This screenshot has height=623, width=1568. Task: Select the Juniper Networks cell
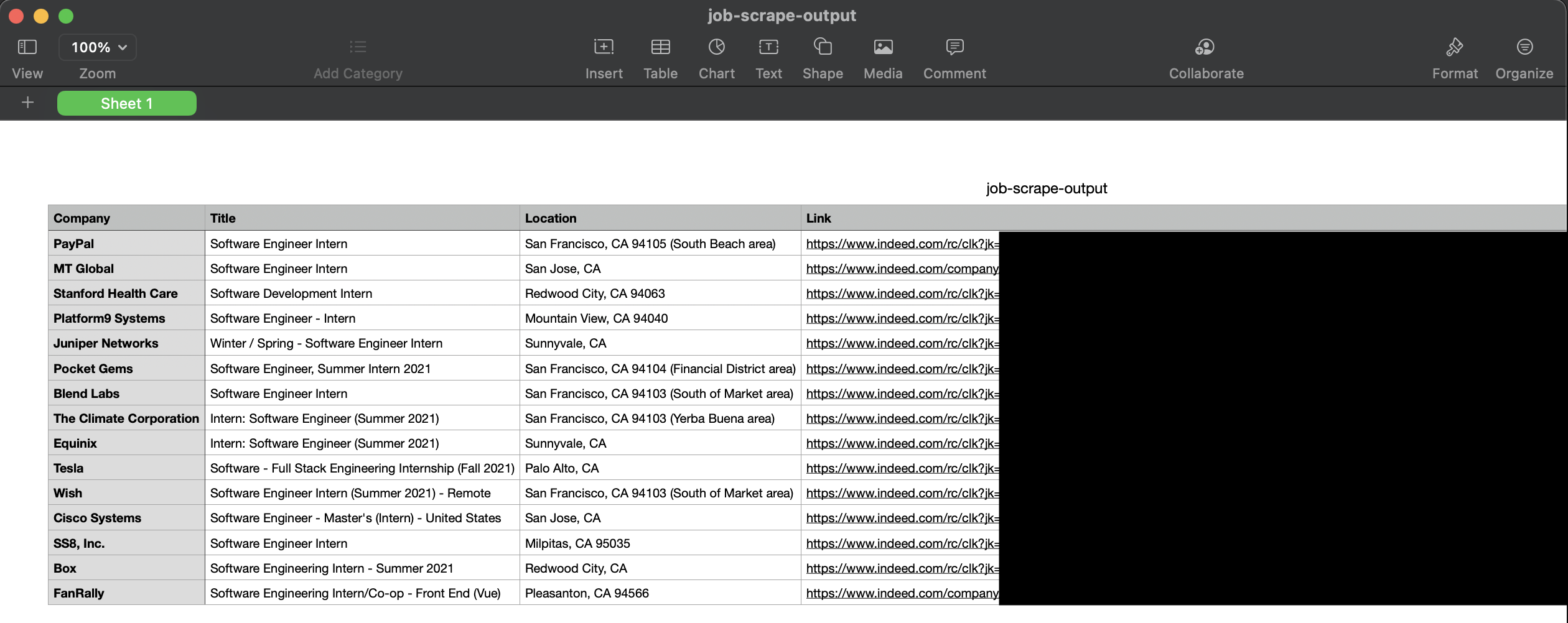point(126,343)
